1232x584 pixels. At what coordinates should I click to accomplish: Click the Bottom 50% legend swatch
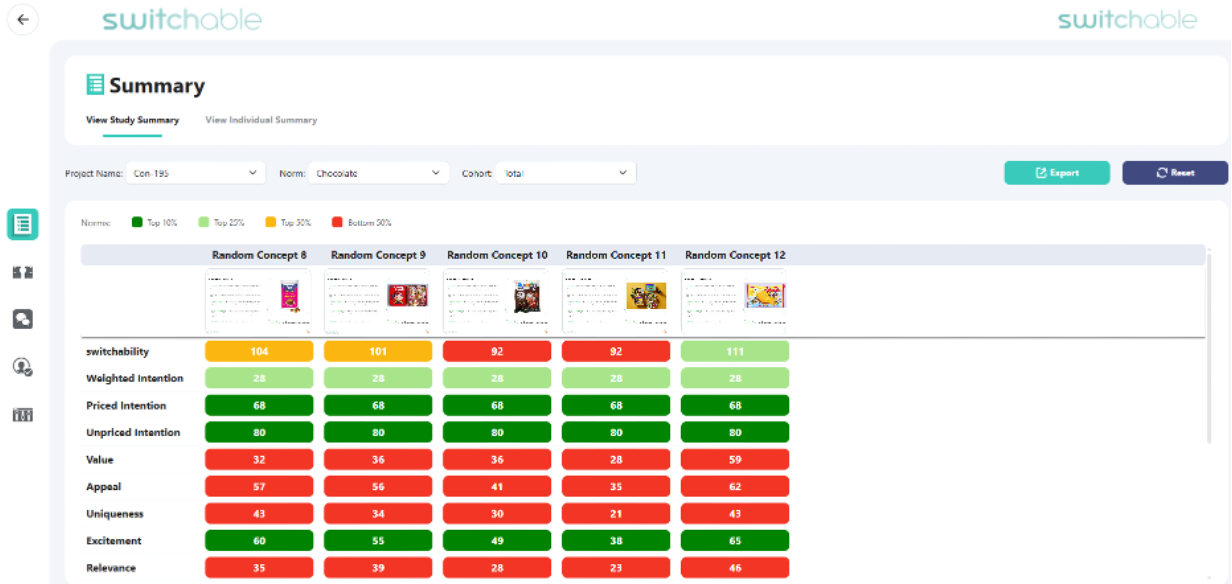click(337, 222)
